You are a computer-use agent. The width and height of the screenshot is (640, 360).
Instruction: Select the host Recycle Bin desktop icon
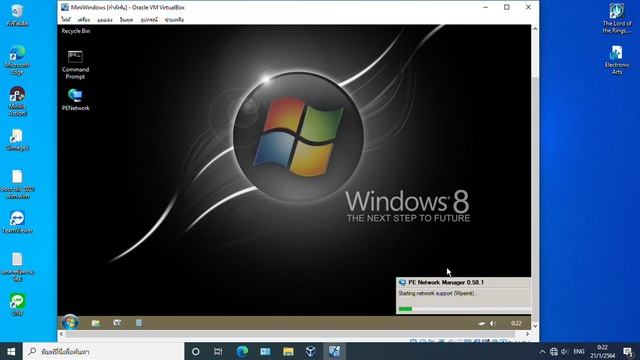pos(17,15)
